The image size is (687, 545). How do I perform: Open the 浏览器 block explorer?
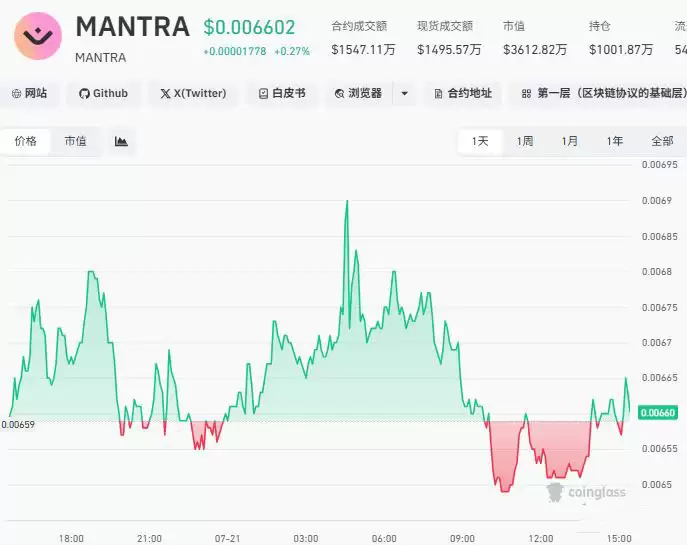(359, 93)
